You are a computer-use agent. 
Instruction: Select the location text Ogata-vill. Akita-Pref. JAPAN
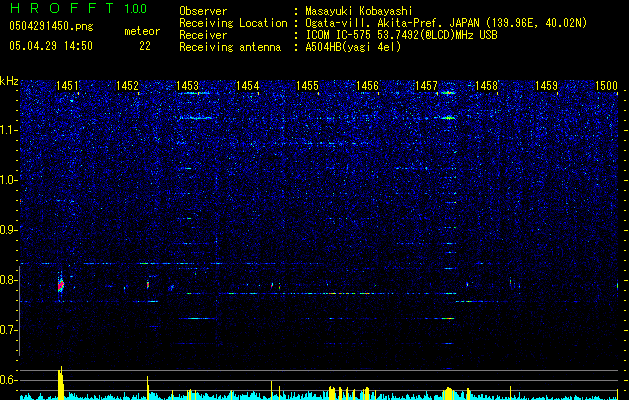(392, 23)
